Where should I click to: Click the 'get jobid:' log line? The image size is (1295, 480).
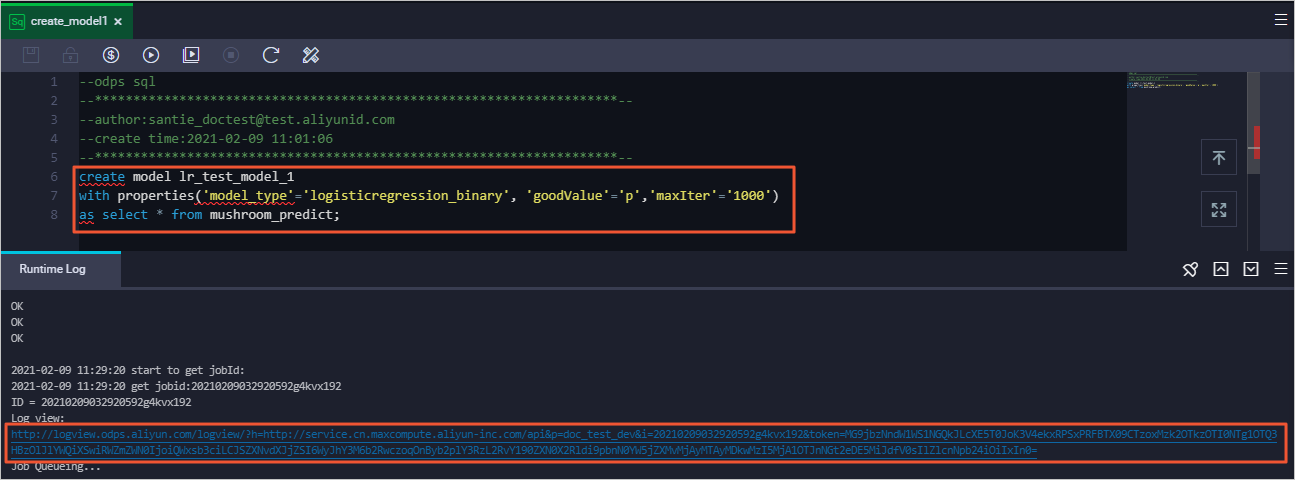176,385
